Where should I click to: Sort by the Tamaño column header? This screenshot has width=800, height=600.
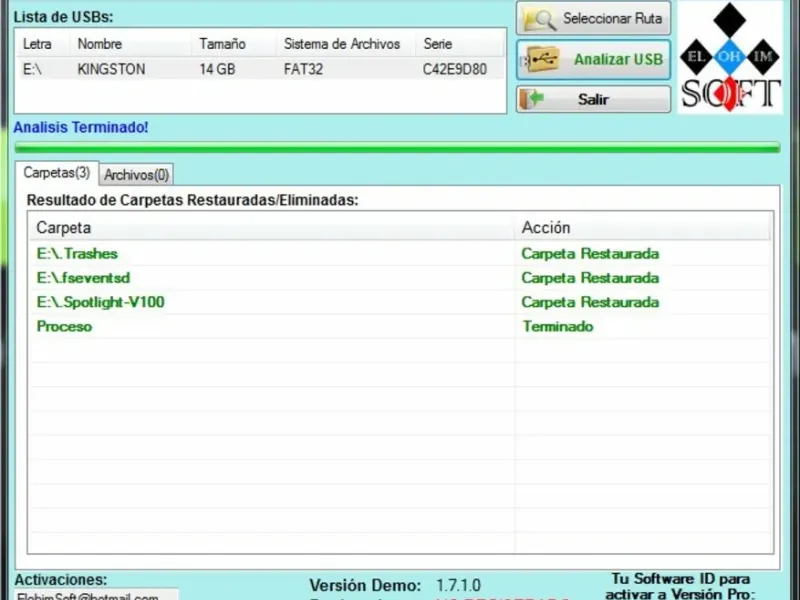[x=234, y=44]
